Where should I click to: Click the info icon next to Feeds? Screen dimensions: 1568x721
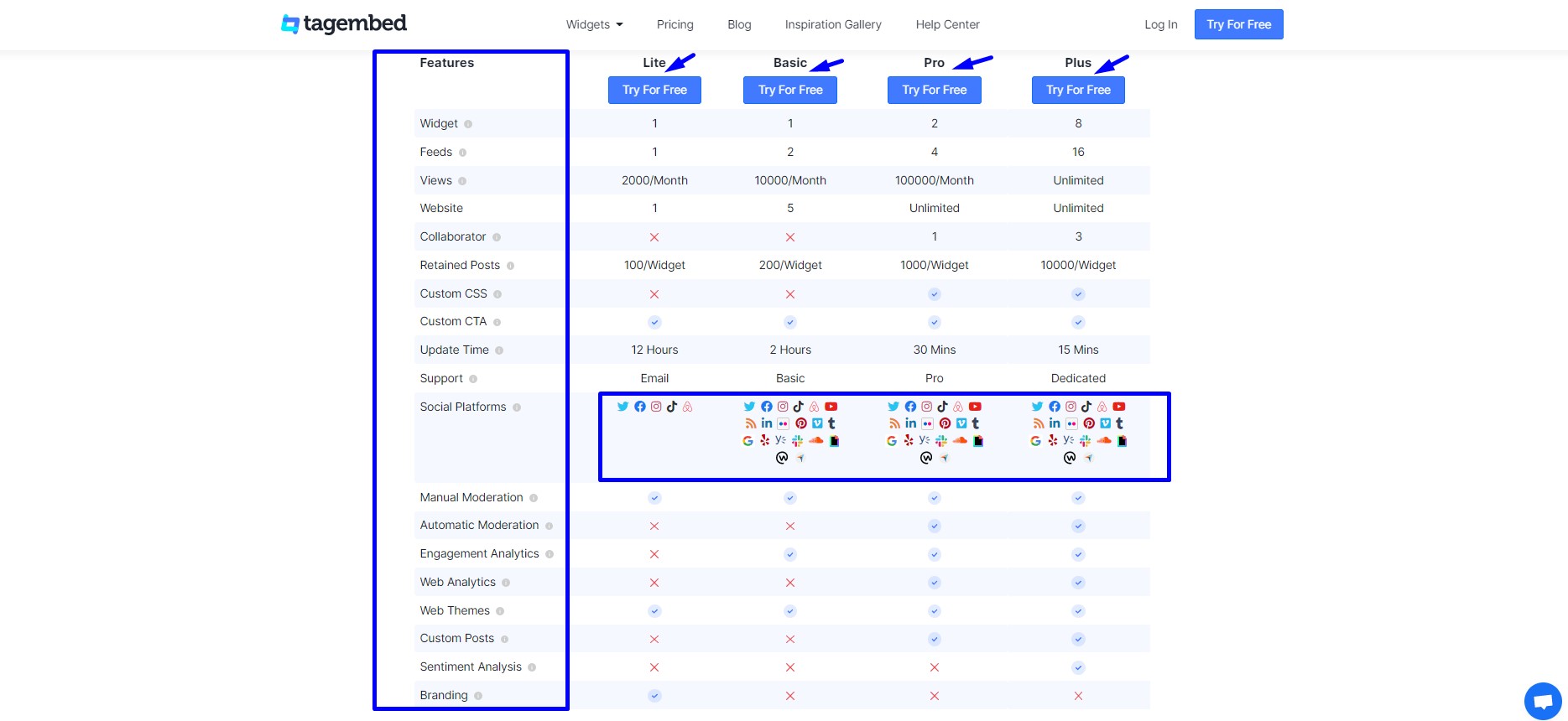point(462,153)
